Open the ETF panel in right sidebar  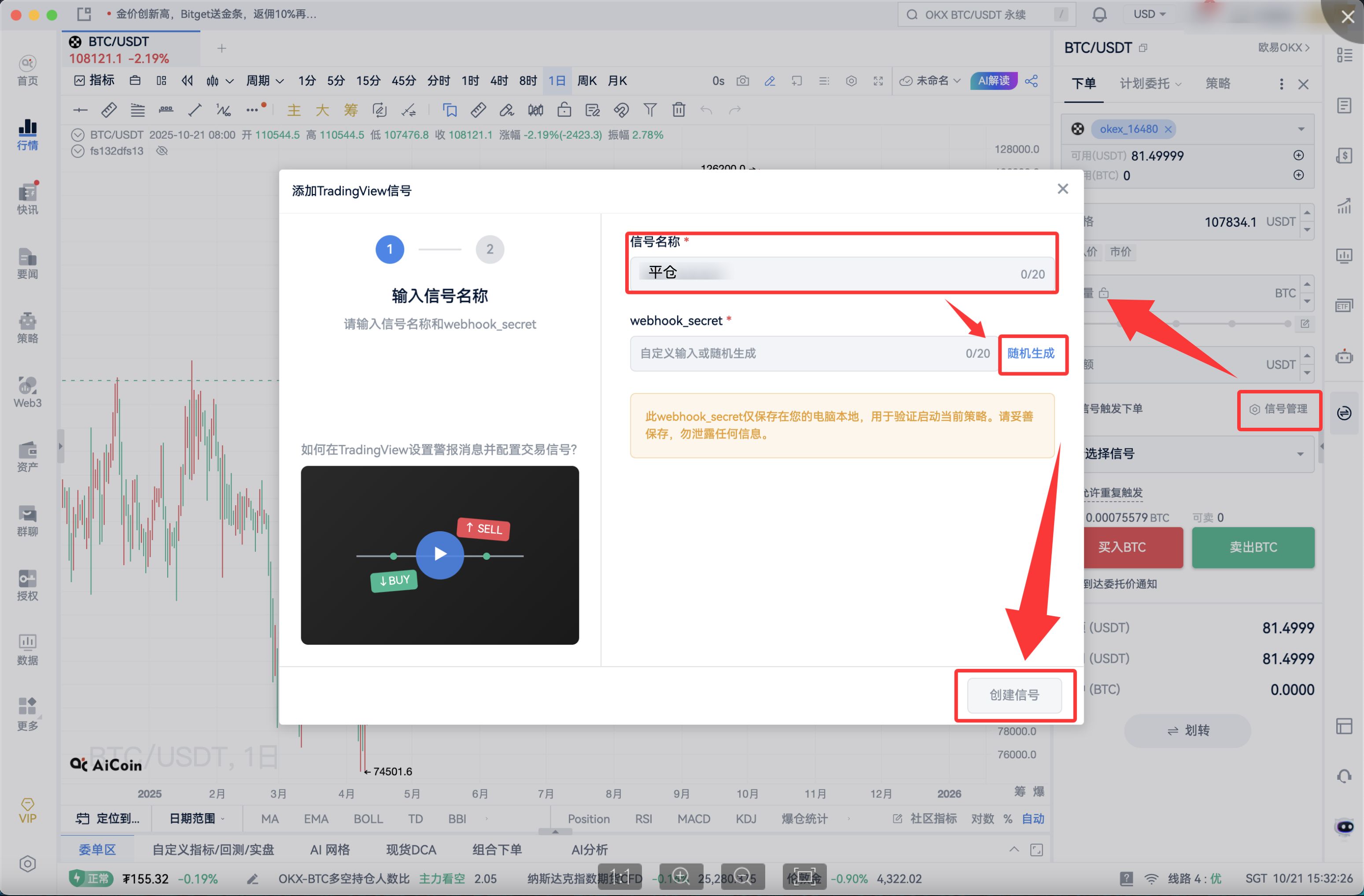[x=1344, y=305]
